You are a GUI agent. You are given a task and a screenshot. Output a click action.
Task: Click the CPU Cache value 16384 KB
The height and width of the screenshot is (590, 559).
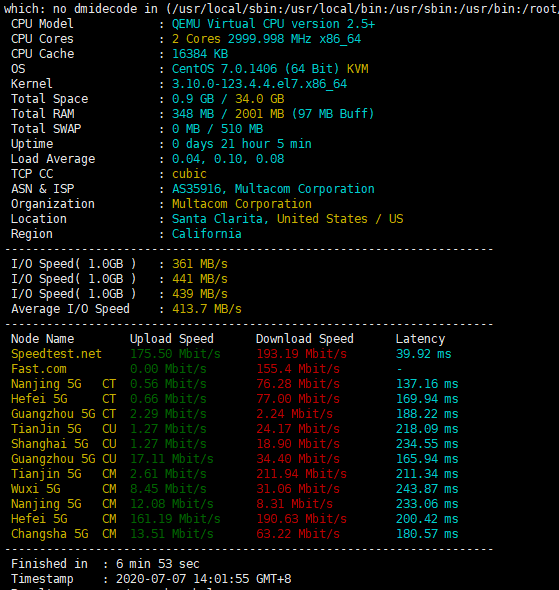(x=200, y=54)
